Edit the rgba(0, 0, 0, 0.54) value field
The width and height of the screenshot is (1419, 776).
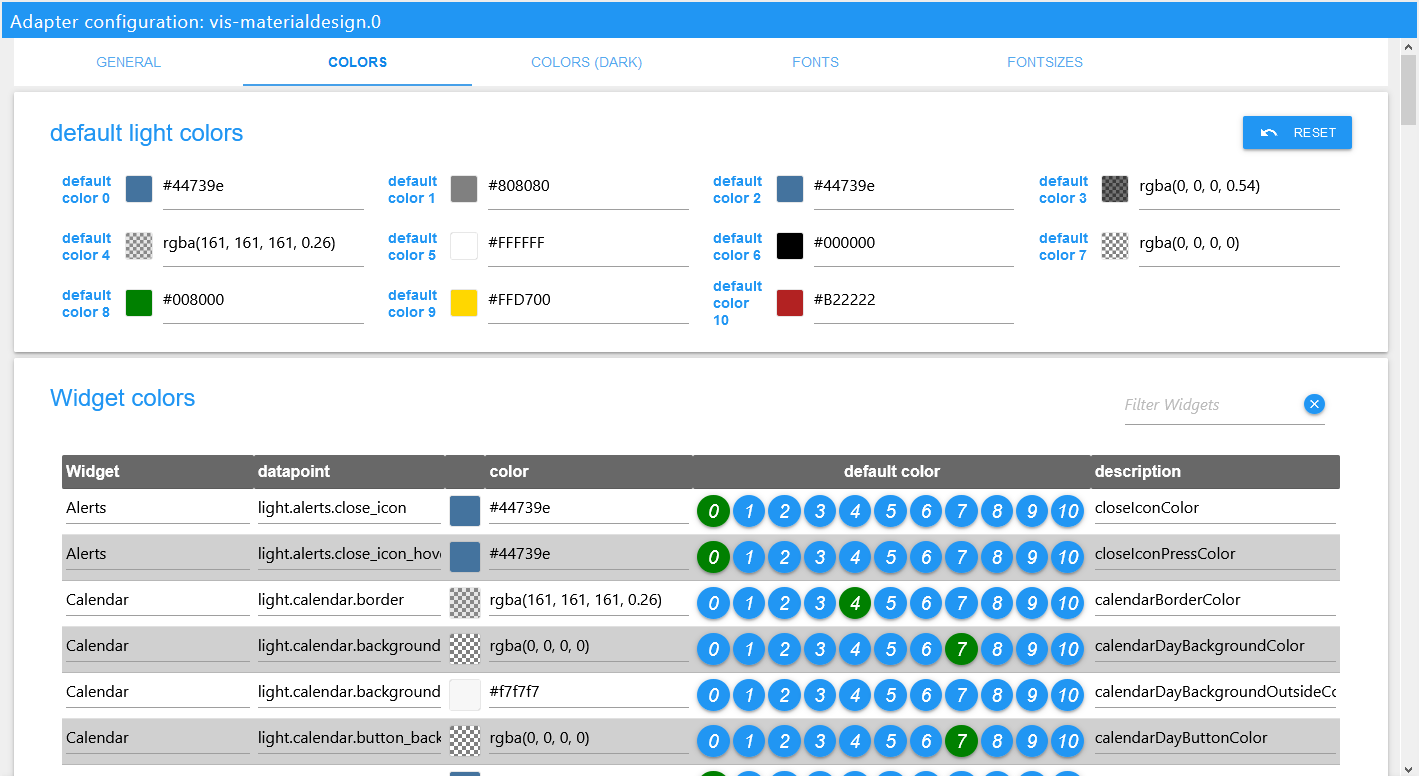(1239, 187)
